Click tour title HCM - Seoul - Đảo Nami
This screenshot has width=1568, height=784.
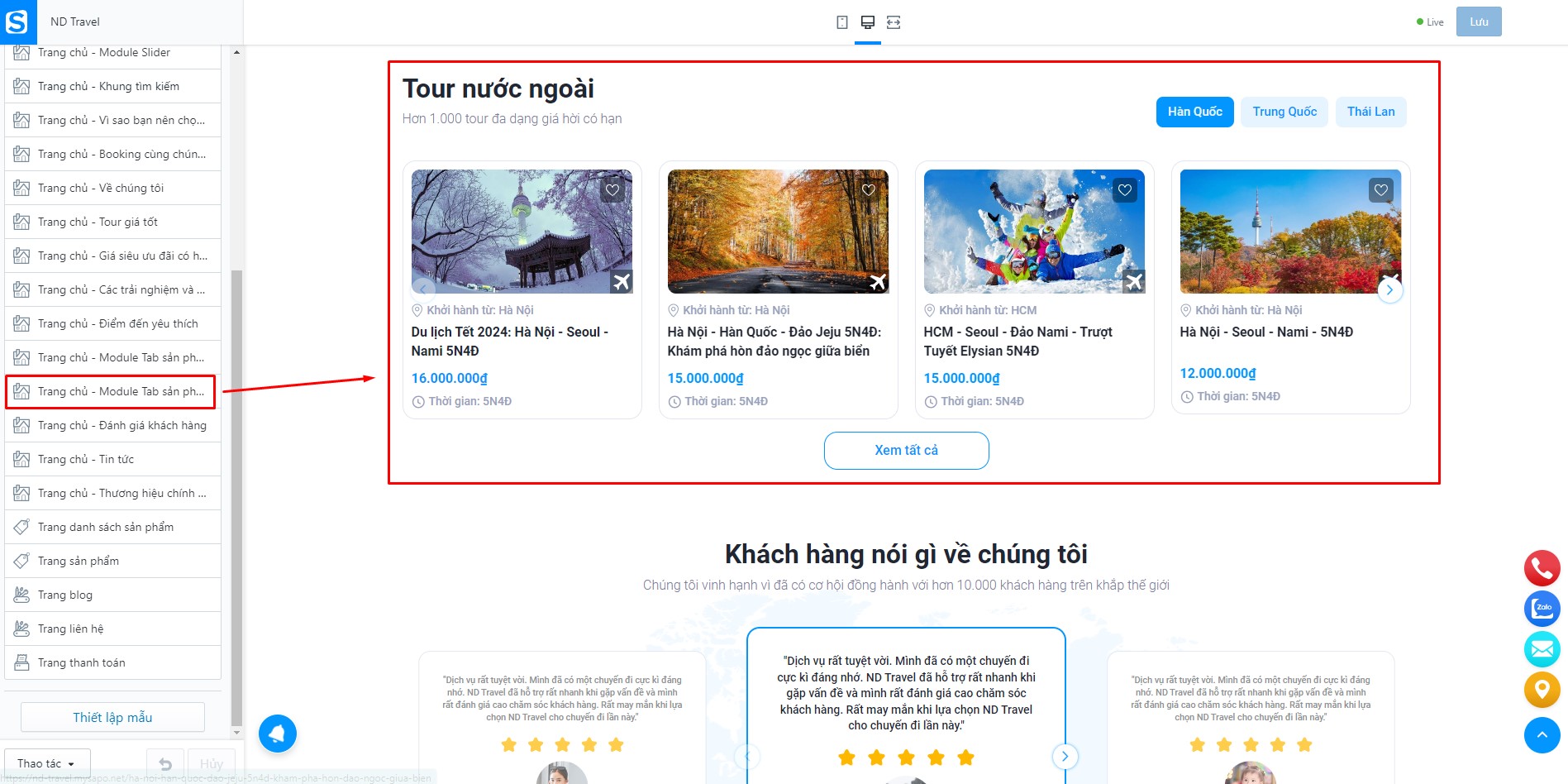(1018, 342)
